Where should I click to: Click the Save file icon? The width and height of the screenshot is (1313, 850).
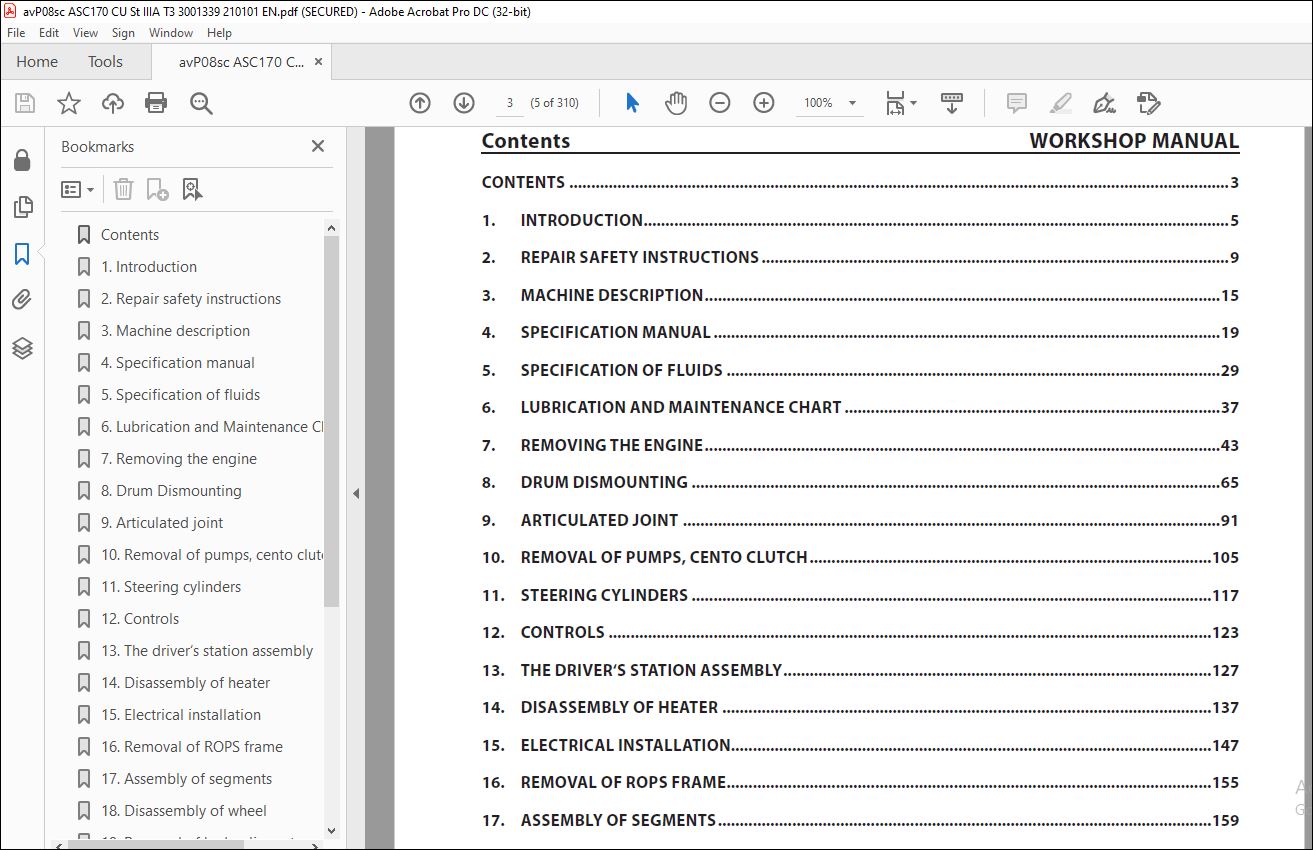[x=25, y=103]
